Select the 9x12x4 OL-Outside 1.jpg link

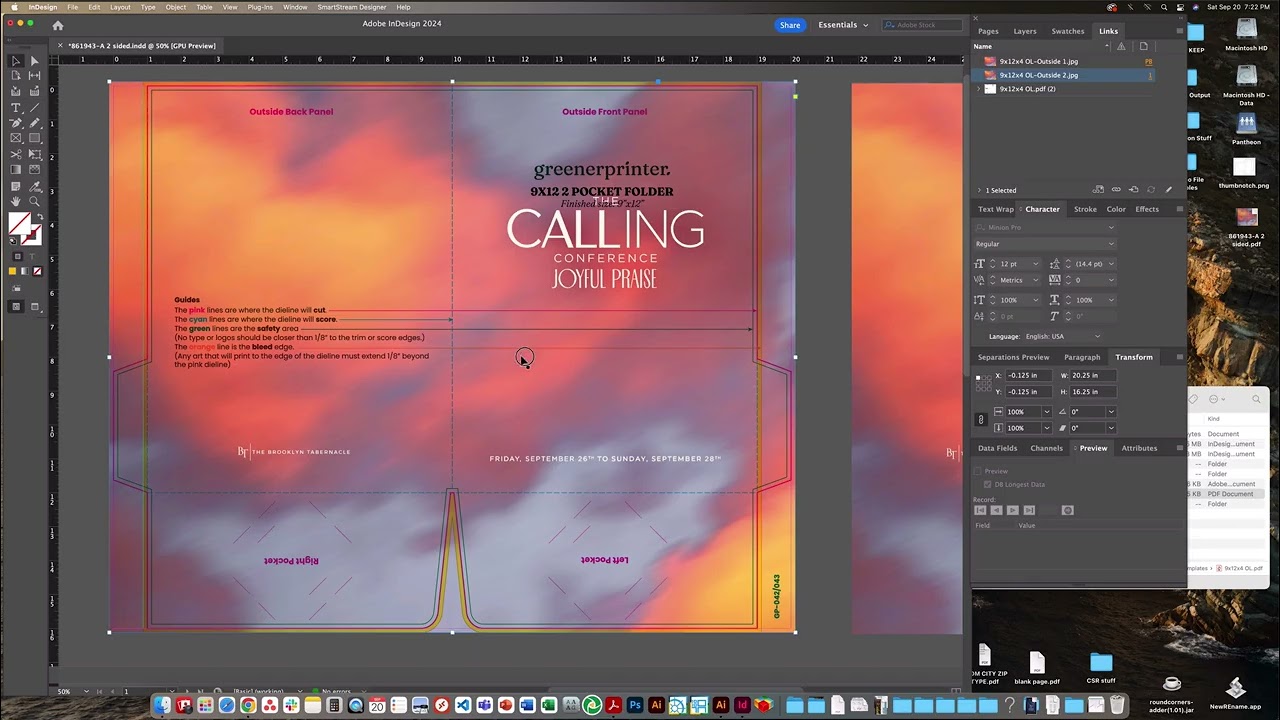(x=1039, y=61)
